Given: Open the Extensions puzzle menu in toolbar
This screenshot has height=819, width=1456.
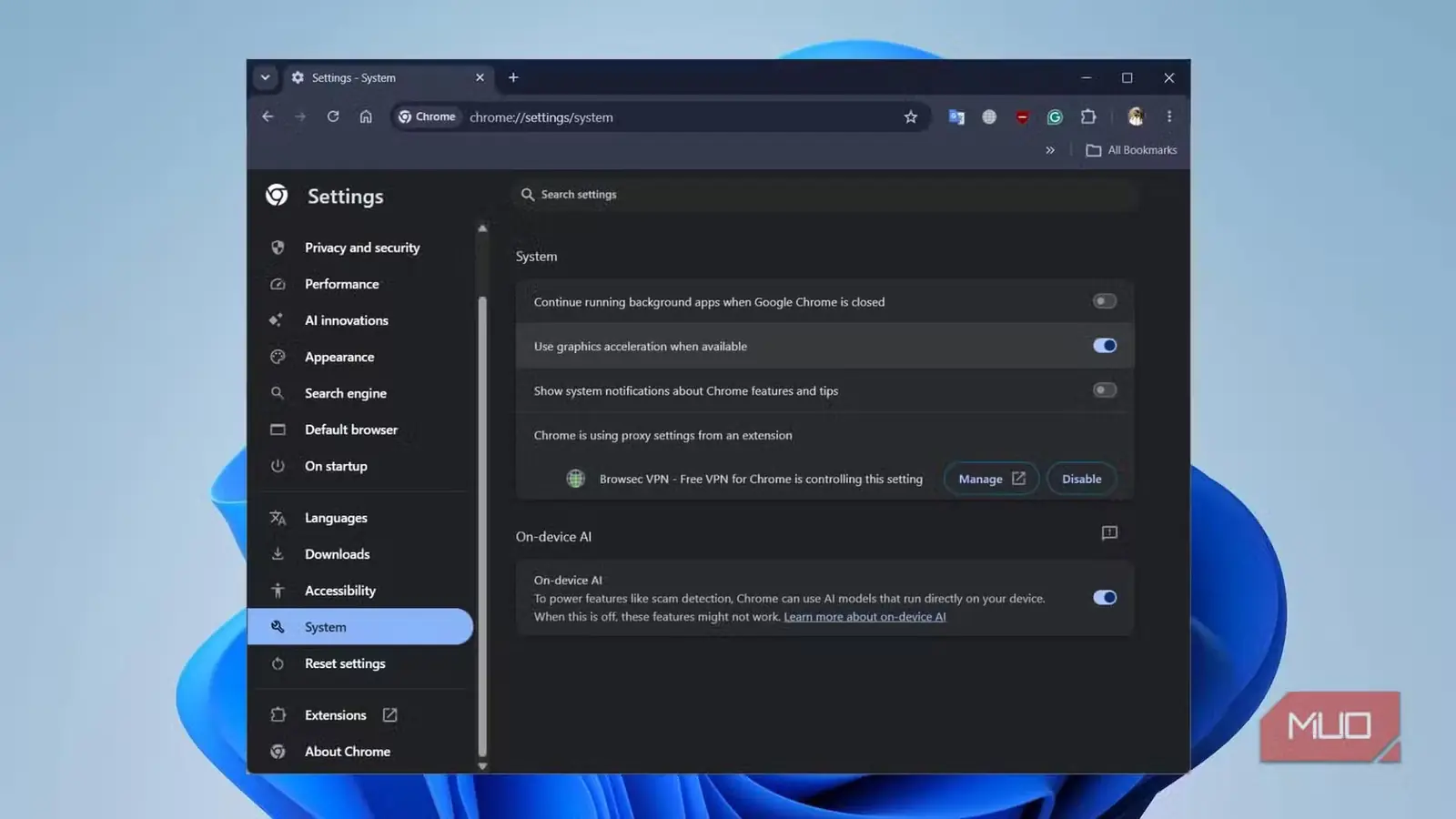Looking at the screenshot, I should click(x=1088, y=116).
